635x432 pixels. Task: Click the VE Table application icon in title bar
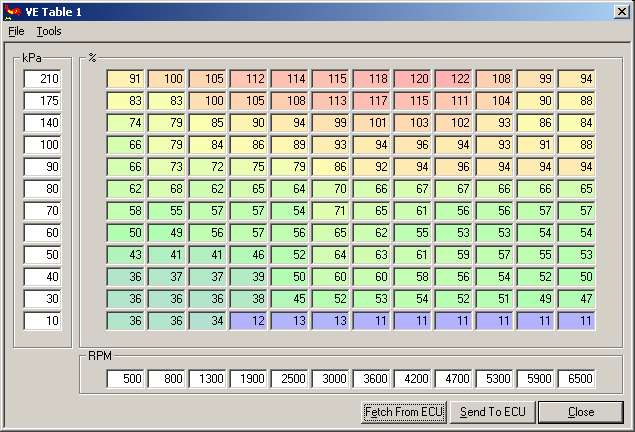coord(11,10)
